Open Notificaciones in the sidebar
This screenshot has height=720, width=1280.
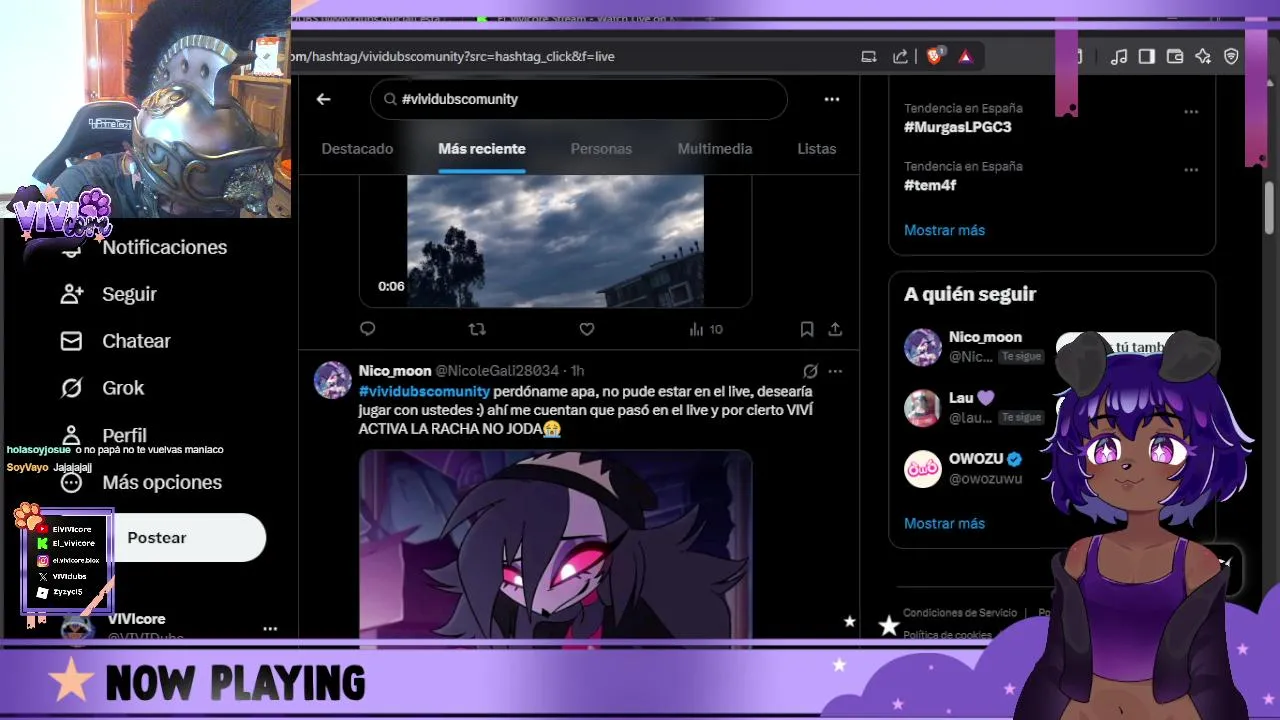164,247
